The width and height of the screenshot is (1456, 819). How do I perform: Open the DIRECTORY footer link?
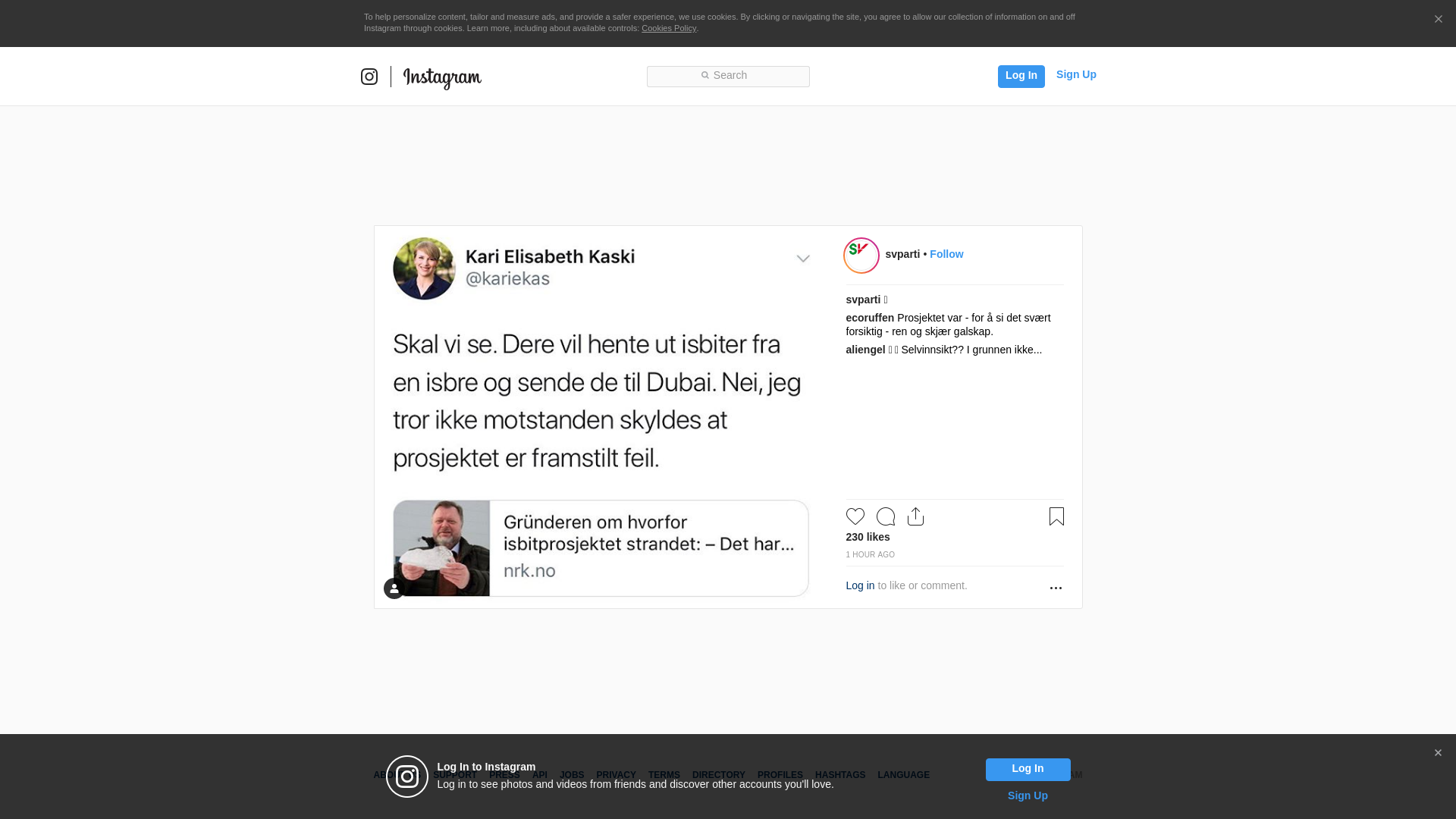coord(718,775)
